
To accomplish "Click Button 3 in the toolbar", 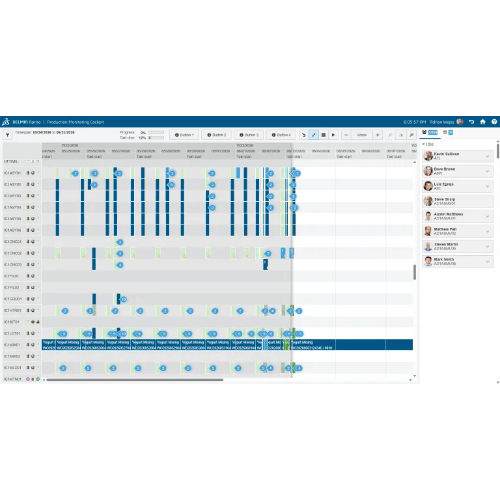I will (249, 135).
